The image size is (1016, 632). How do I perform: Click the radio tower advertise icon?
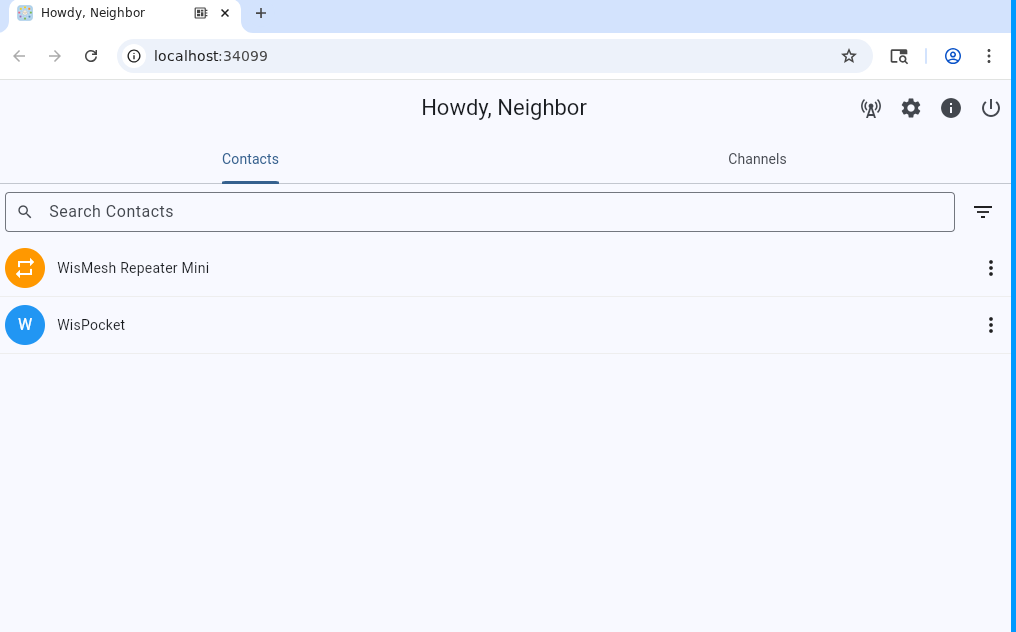click(871, 108)
